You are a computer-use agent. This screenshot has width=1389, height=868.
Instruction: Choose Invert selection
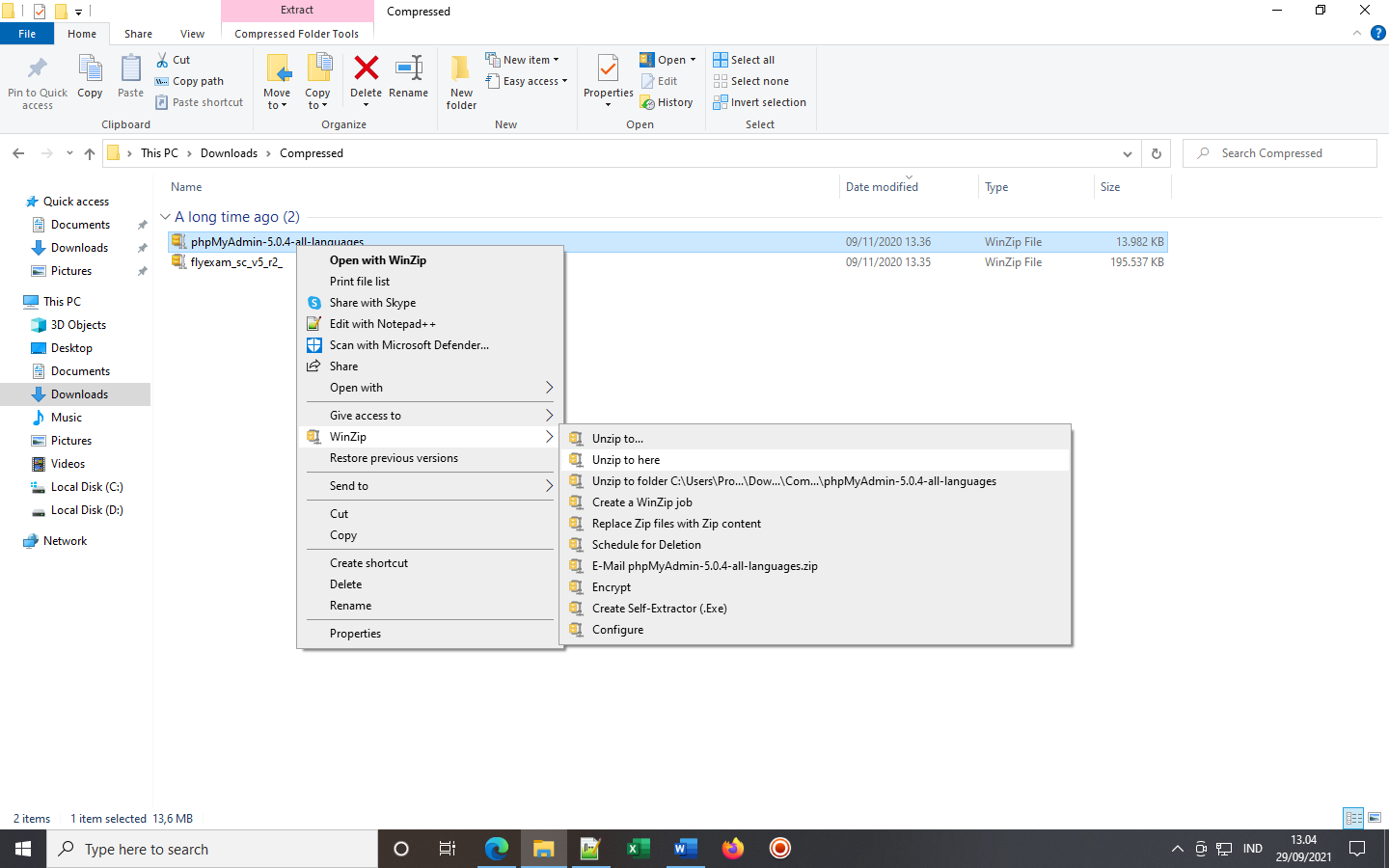point(760,101)
